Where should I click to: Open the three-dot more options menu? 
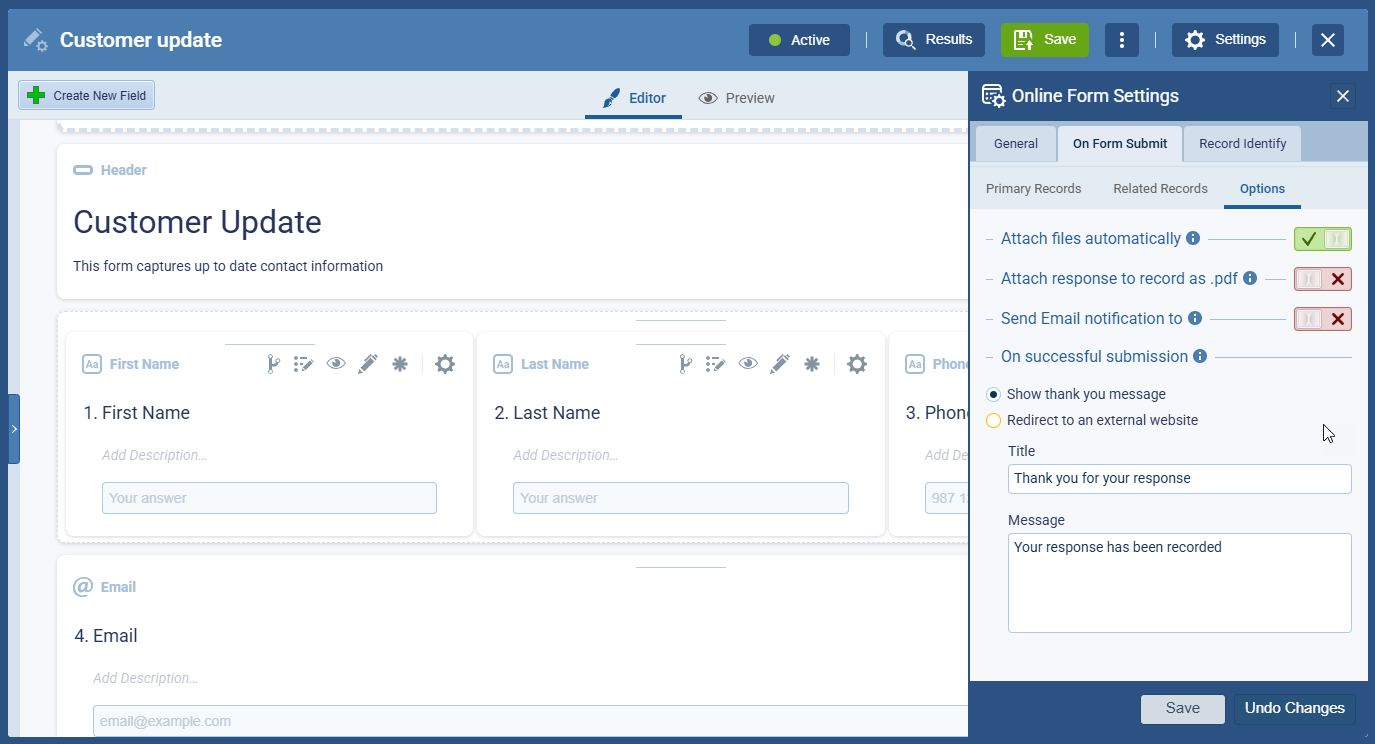point(1122,40)
